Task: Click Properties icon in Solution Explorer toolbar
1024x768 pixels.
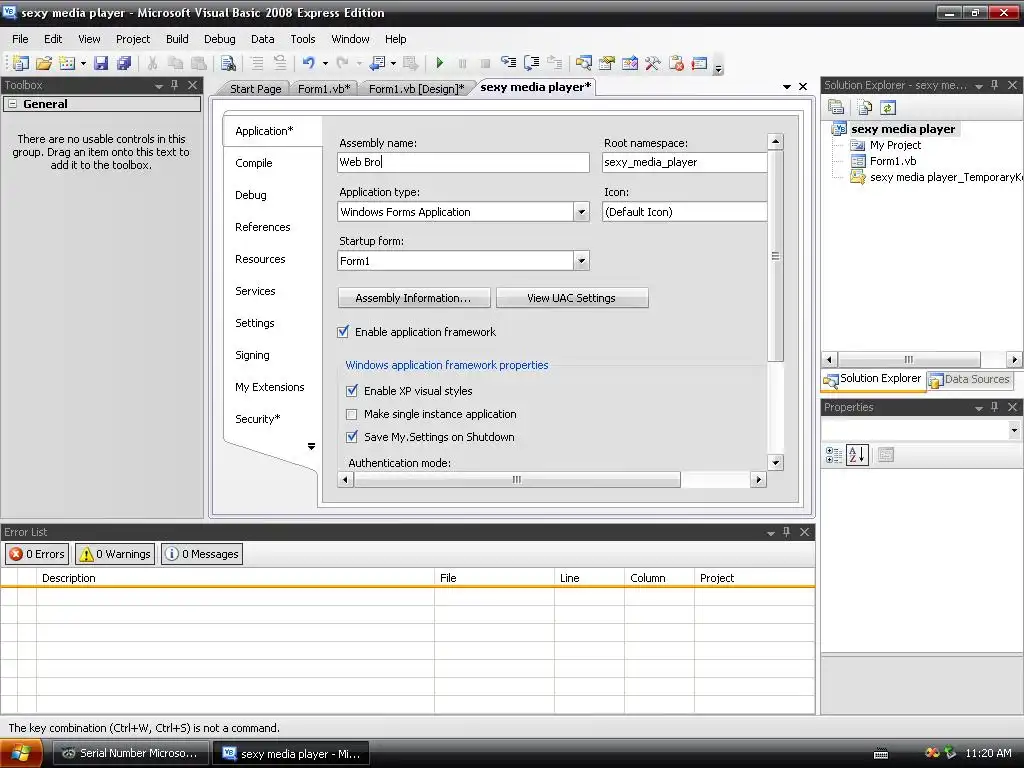Action: tap(836, 107)
